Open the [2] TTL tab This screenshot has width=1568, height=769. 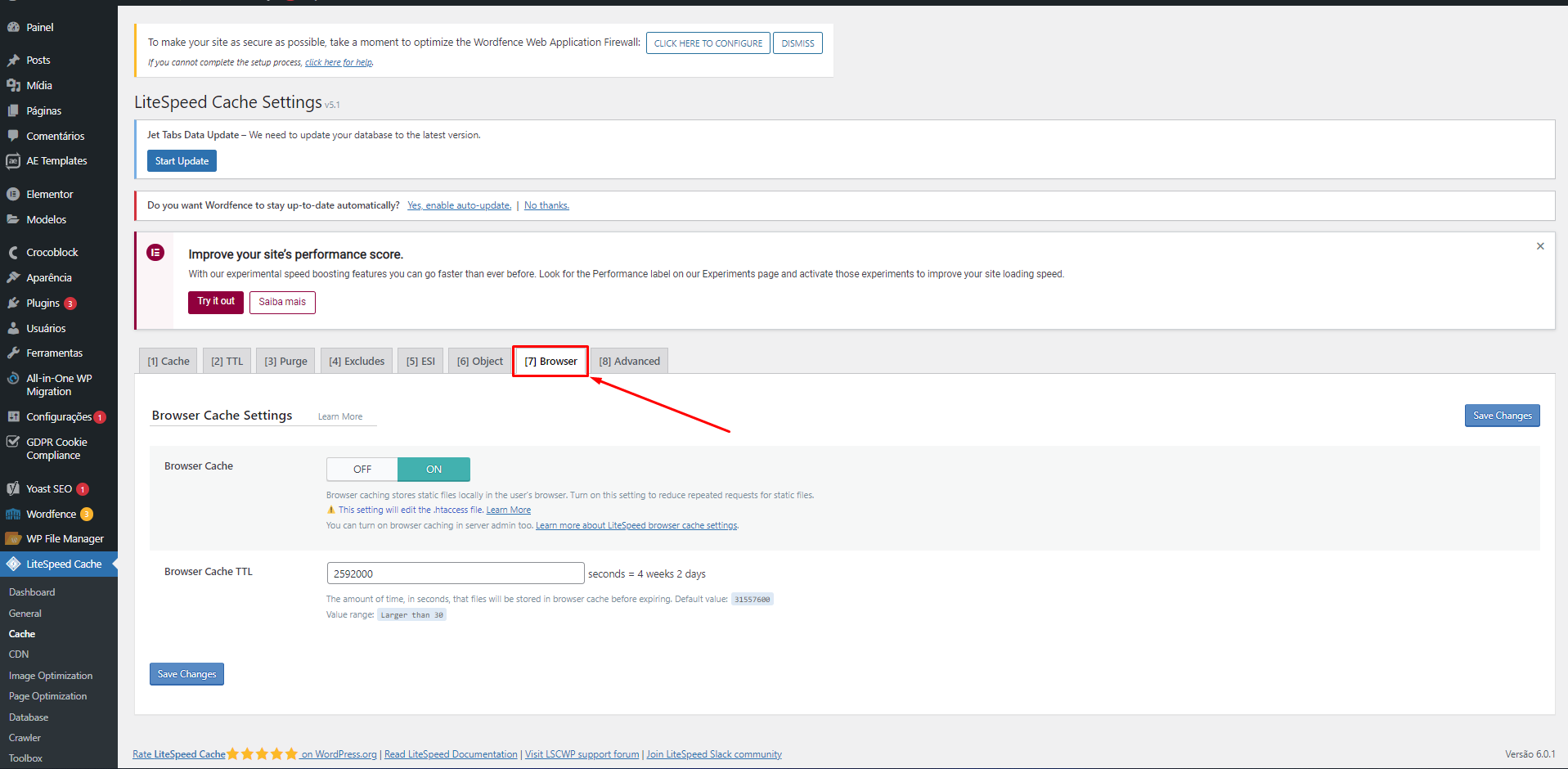click(x=227, y=361)
